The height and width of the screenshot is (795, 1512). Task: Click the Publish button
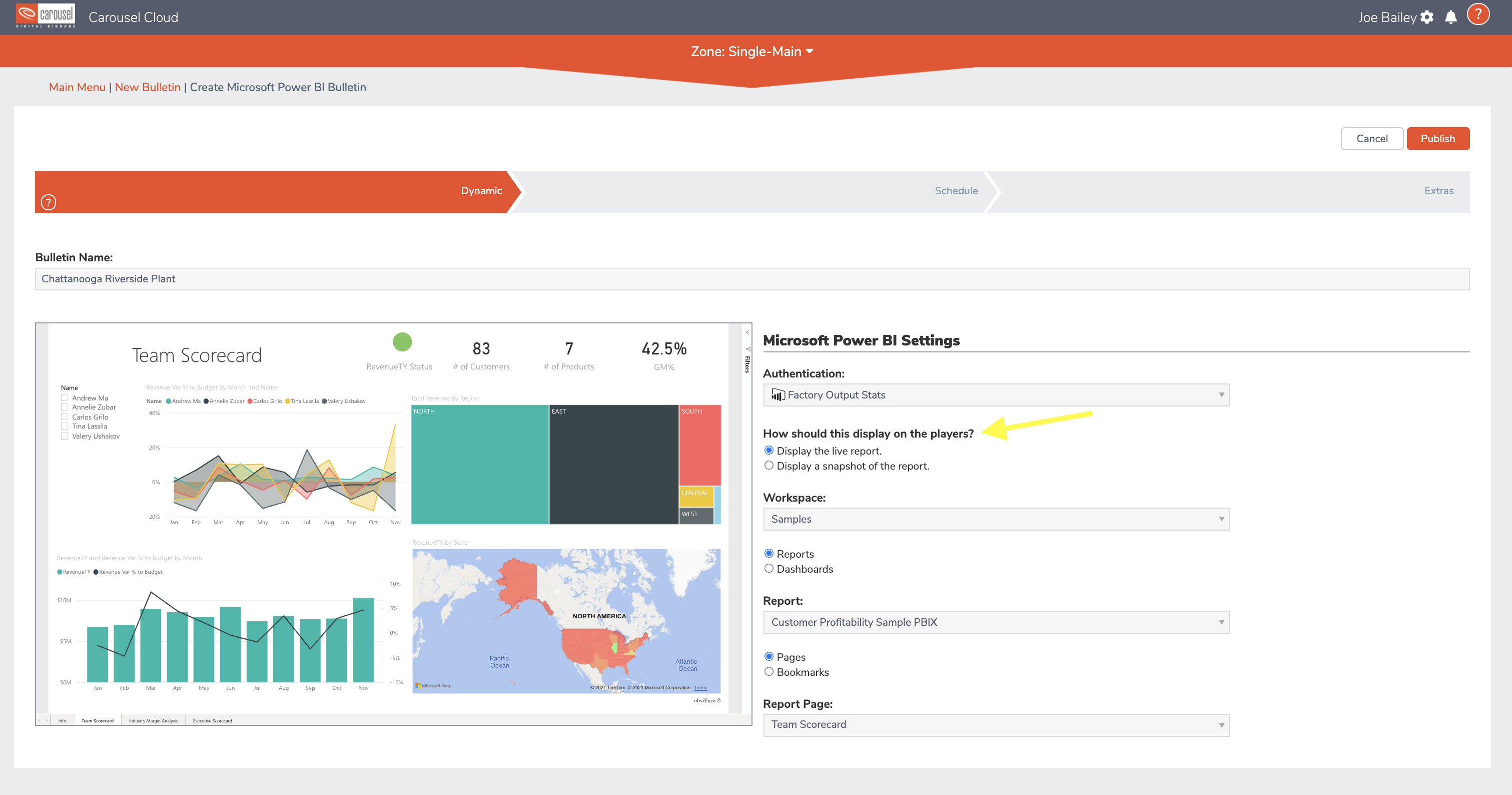[x=1437, y=139]
